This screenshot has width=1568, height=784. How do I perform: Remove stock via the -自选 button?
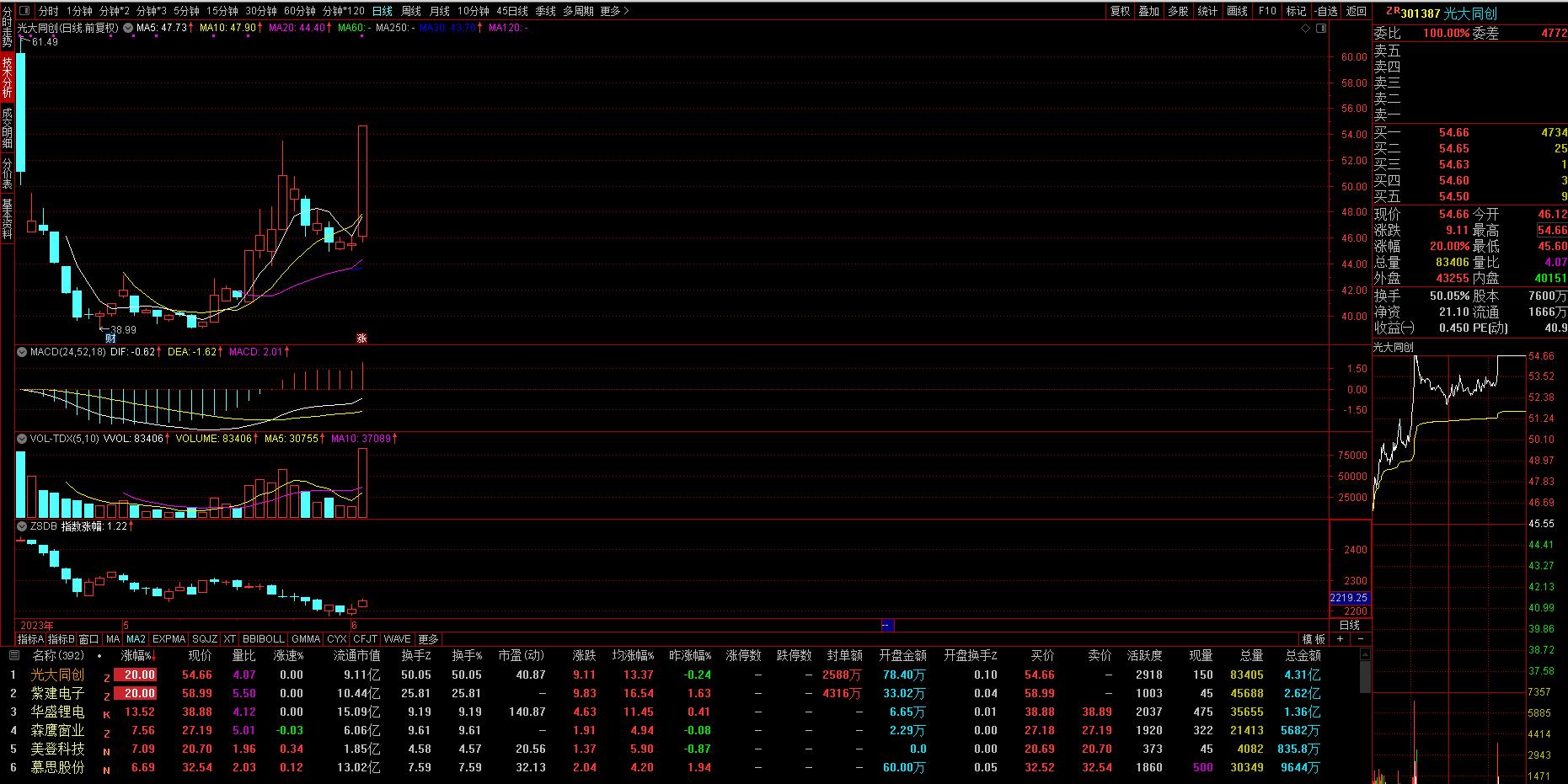coord(1326,11)
